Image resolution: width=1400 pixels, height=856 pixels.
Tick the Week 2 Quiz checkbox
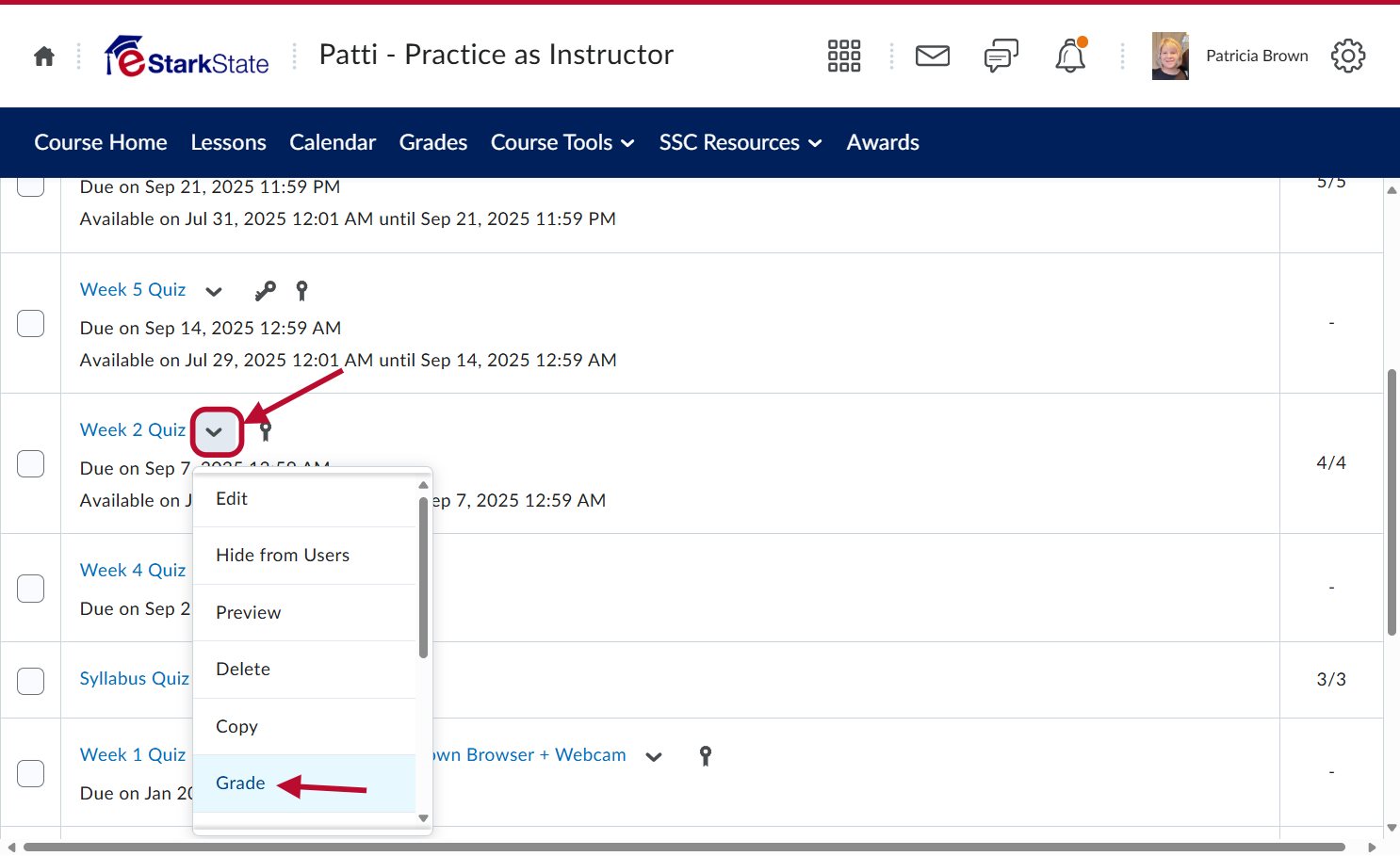(x=31, y=463)
